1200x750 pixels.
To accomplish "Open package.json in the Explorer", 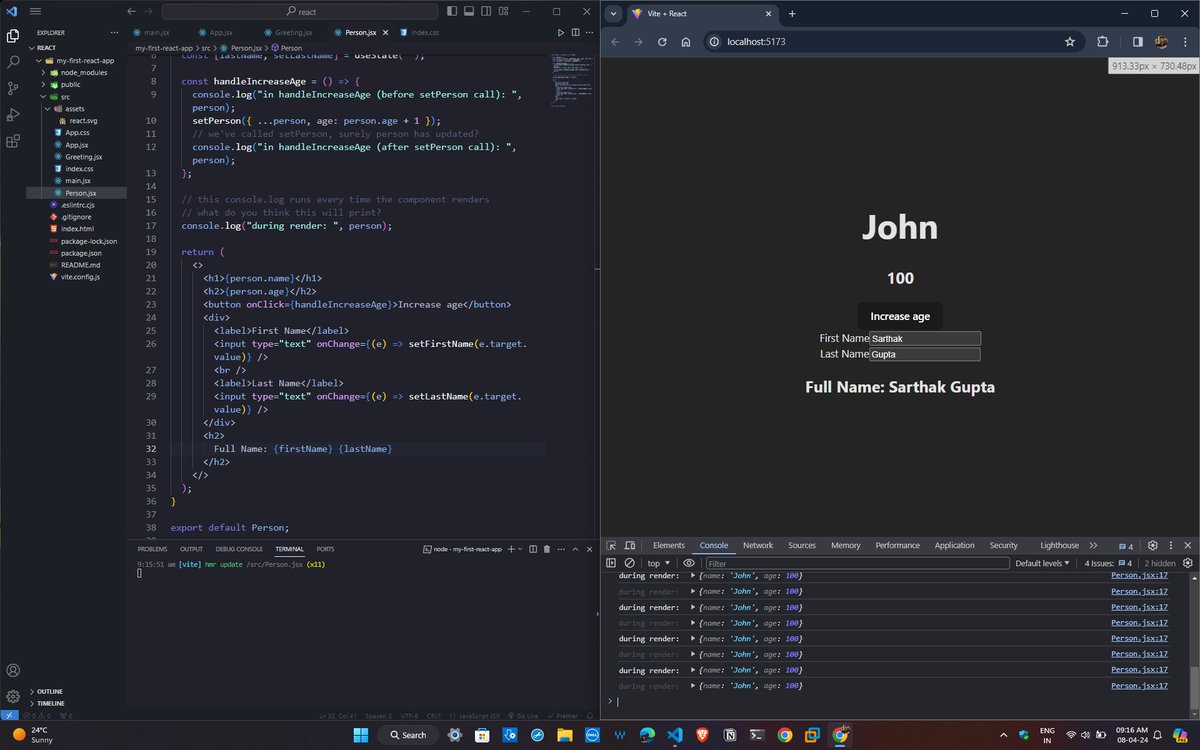I will click(81, 253).
